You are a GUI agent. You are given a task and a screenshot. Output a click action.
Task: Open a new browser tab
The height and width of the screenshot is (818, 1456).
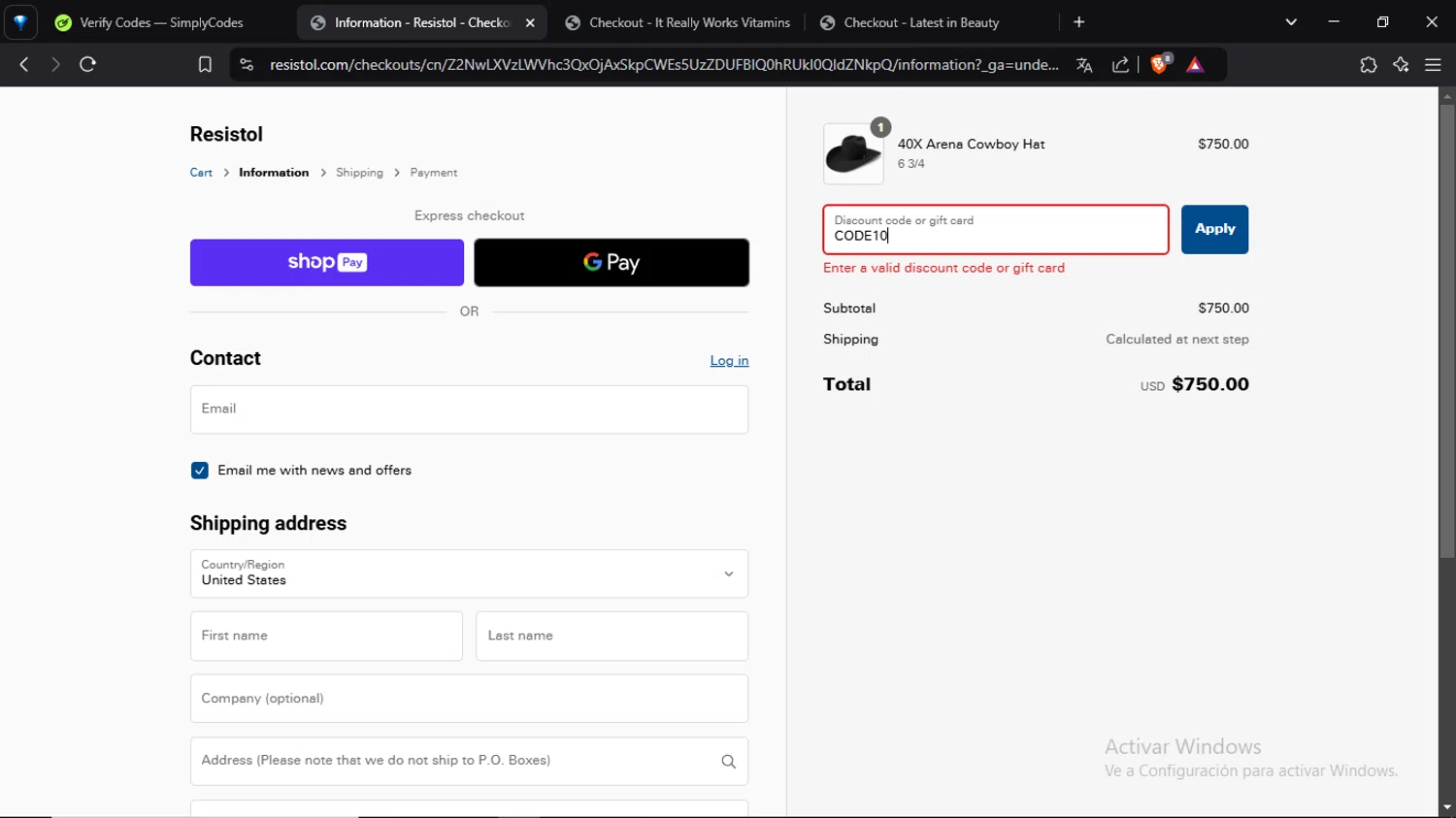pyautogui.click(x=1079, y=22)
